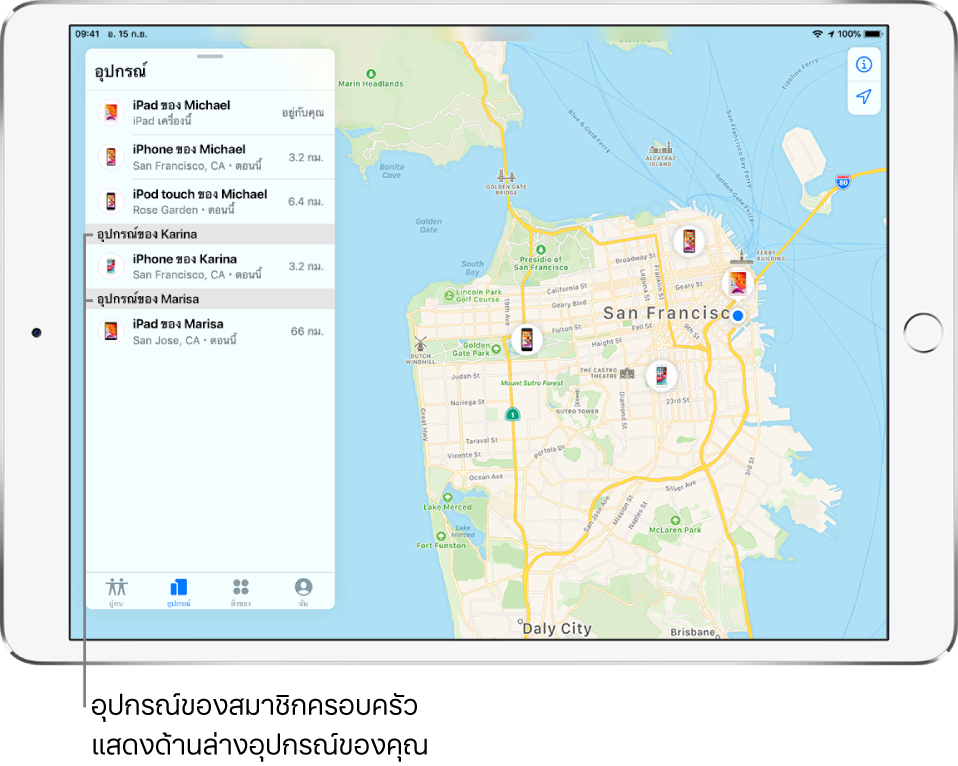Tap the Dutch Windmill landmark icon

(x=420, y=343)
